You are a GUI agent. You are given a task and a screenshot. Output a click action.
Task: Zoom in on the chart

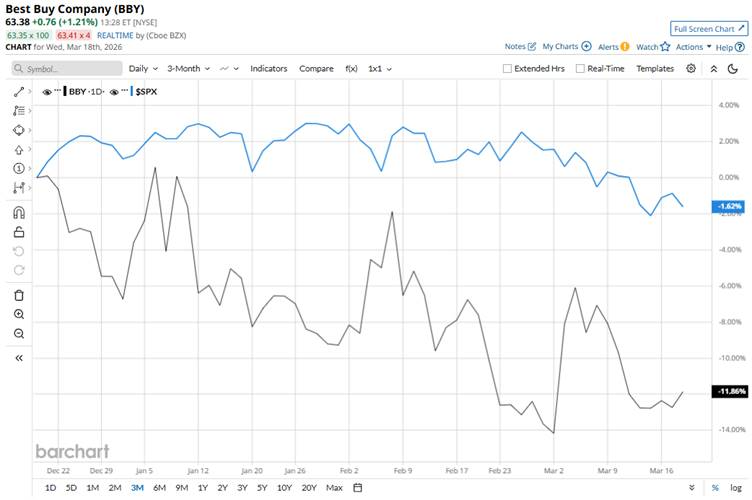click(x=19, y=314)
